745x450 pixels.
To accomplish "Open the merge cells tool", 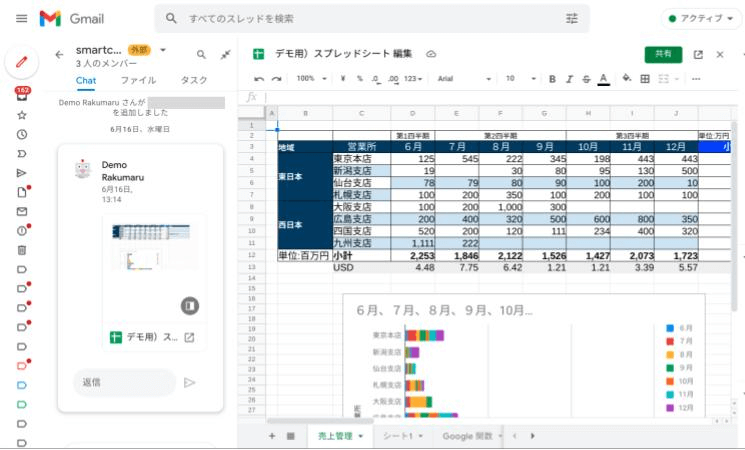I will (x=664, y=79).
